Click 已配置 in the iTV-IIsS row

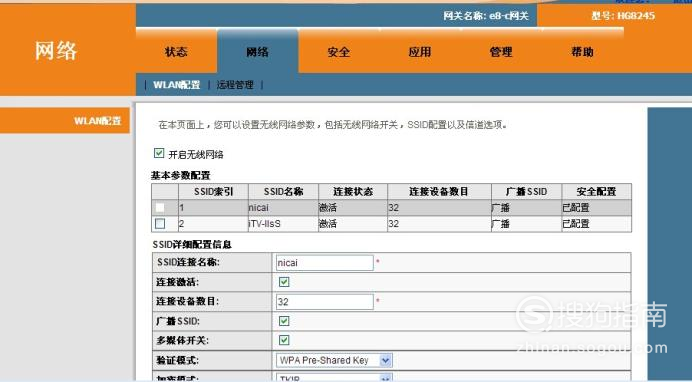[x=576, y=224]
